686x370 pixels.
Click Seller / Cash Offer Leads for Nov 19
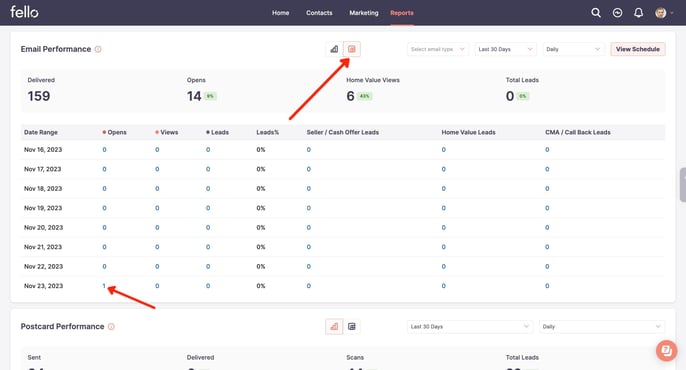pos(308,208)
